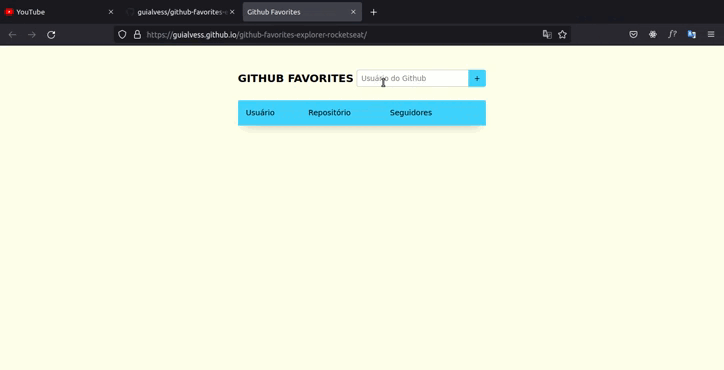Open the tracking protection shield icon

tap(122, 35)
